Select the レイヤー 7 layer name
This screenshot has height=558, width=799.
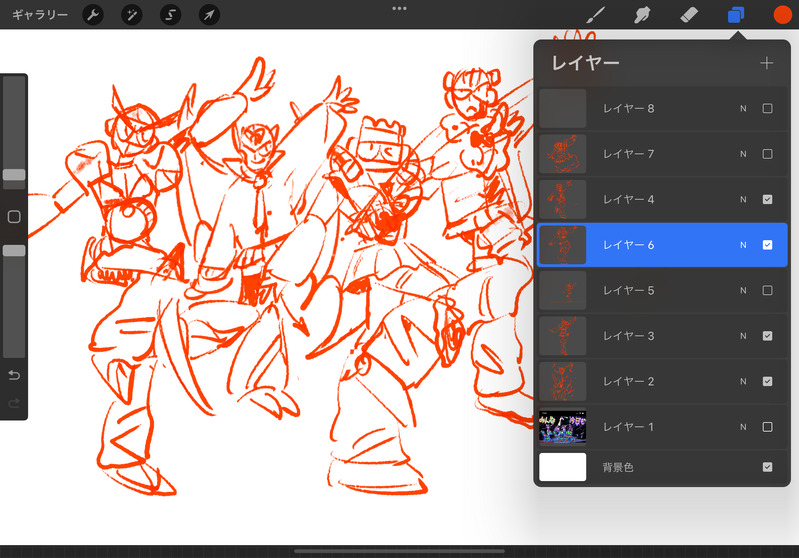628,154
